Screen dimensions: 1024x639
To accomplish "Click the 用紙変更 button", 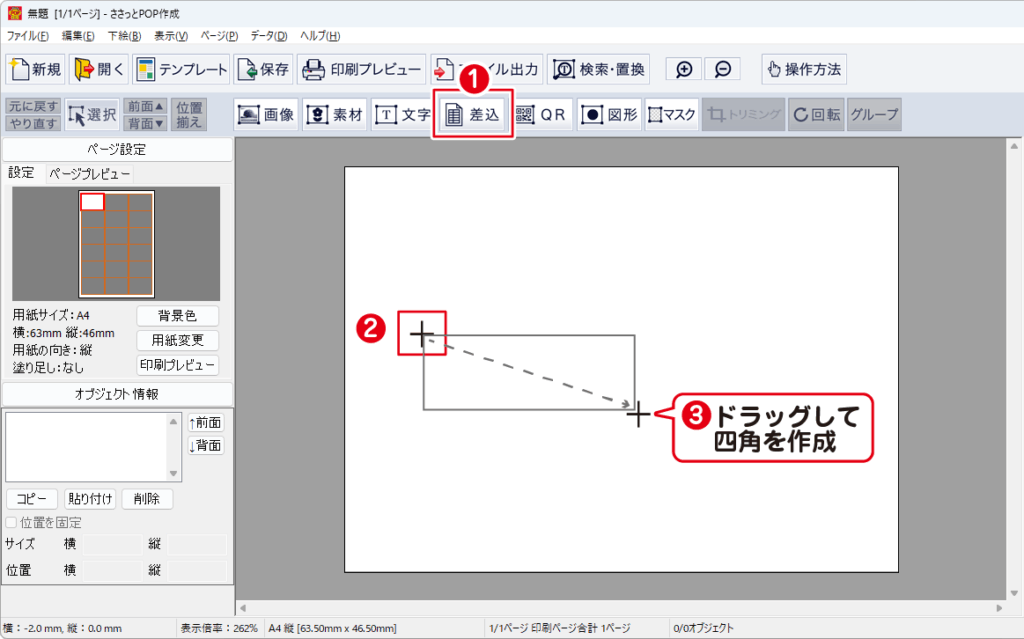I will [x=177, y=340].
